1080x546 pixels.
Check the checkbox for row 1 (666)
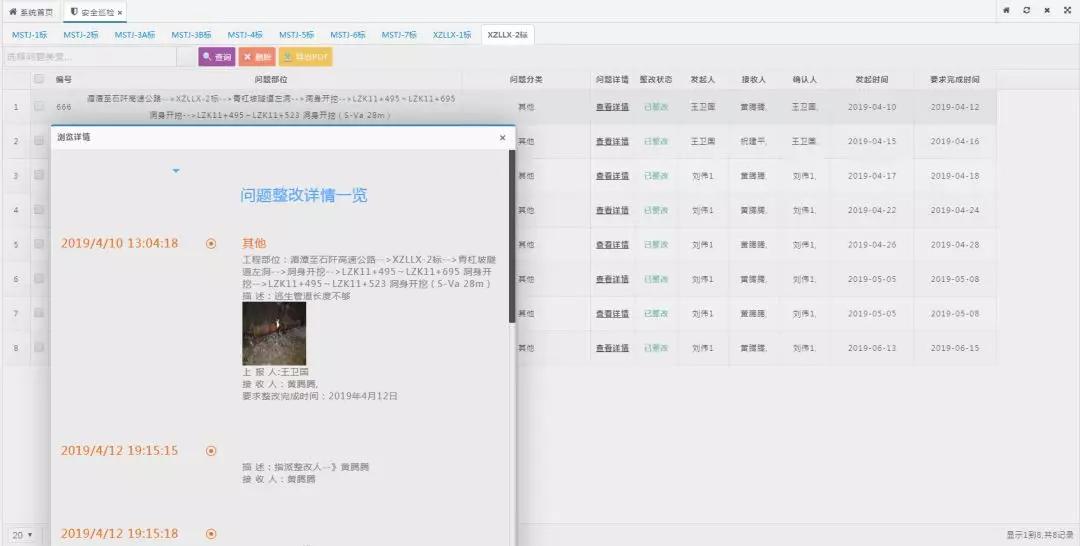(x=39, y=107)
